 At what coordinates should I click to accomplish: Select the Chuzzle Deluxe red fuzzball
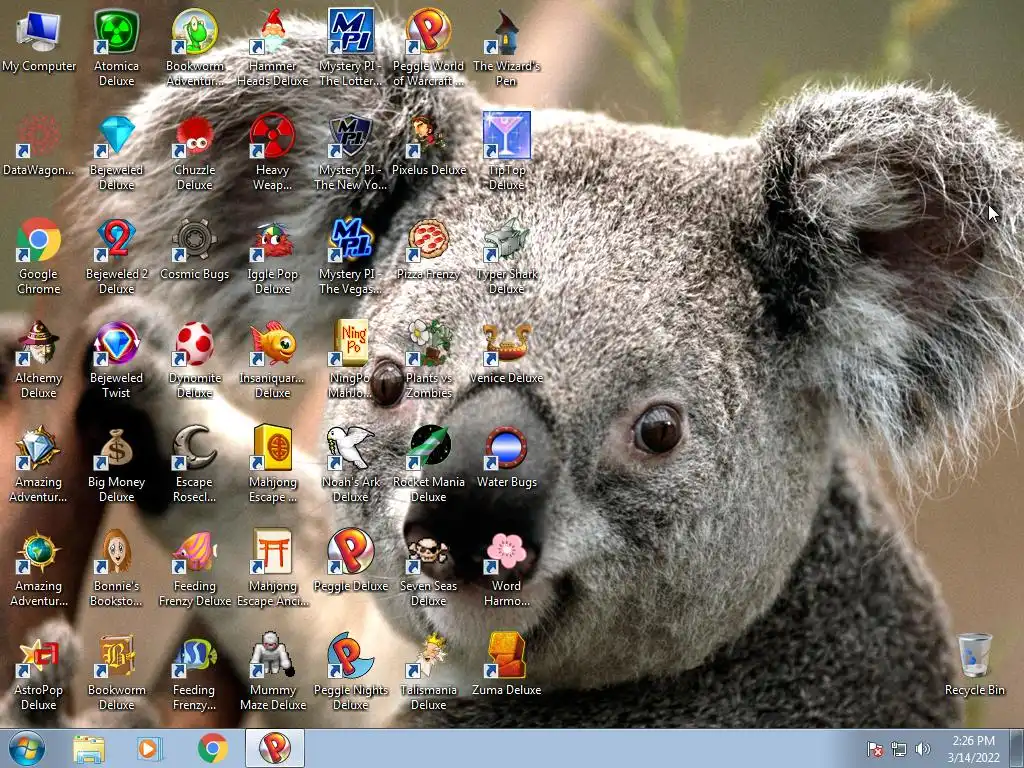click(x=195, y=136)
